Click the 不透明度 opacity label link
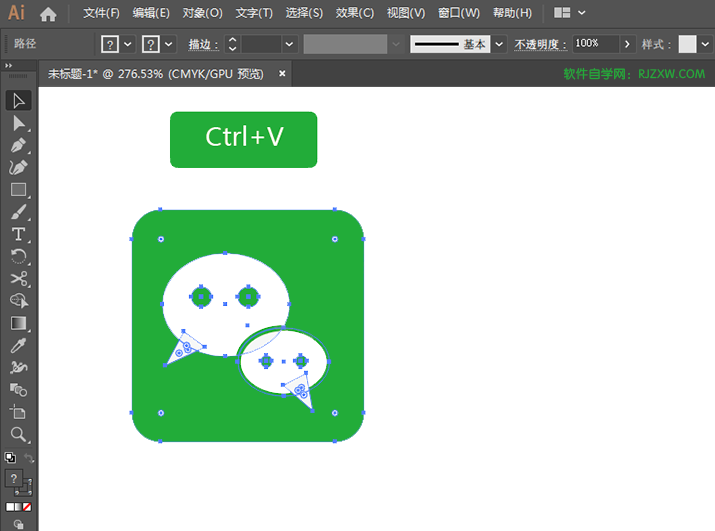 click(x=540, y=44)
